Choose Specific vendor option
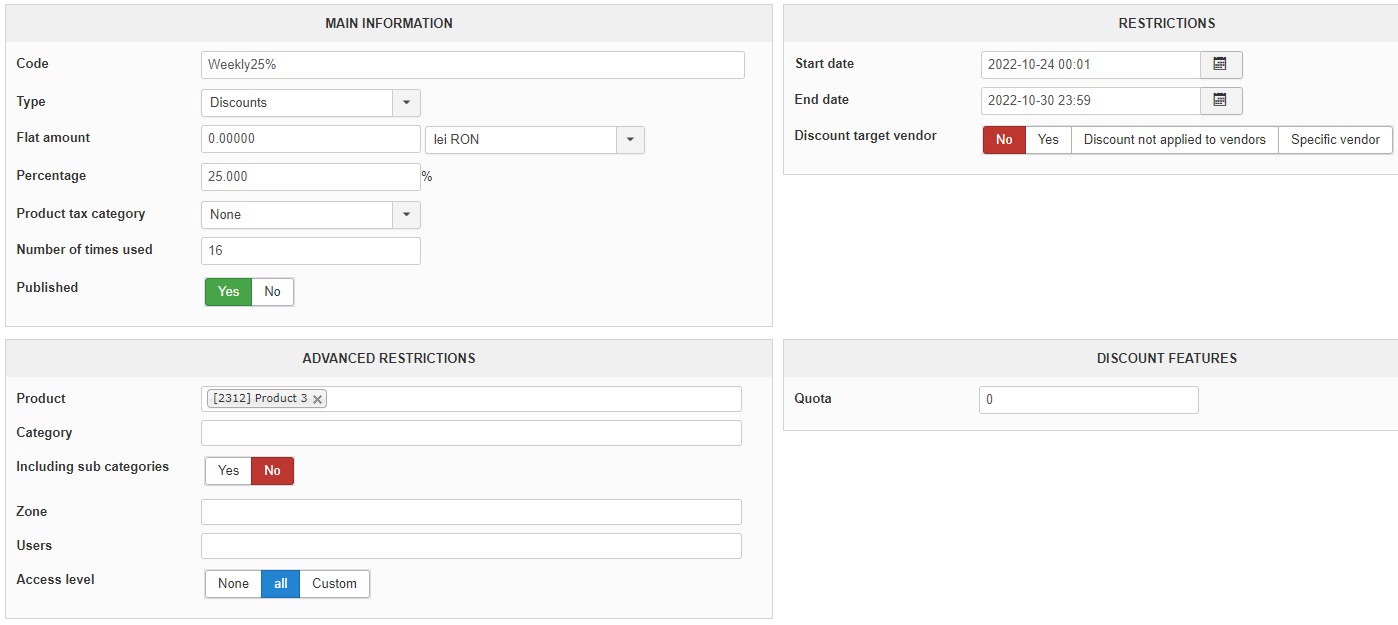 pos(1335,140)
